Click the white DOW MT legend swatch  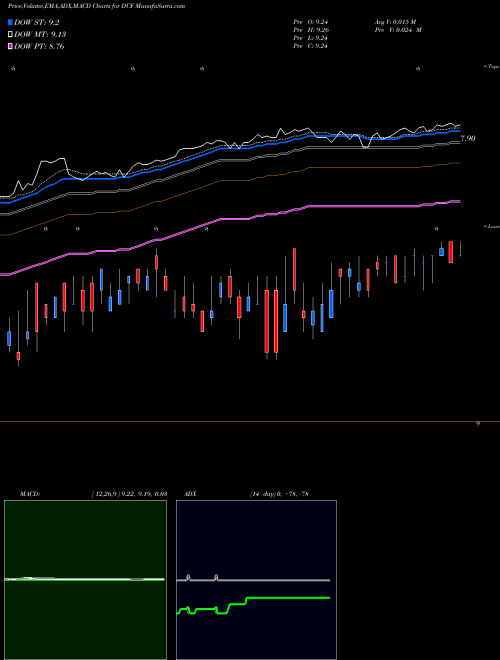[x=10, y=34]
